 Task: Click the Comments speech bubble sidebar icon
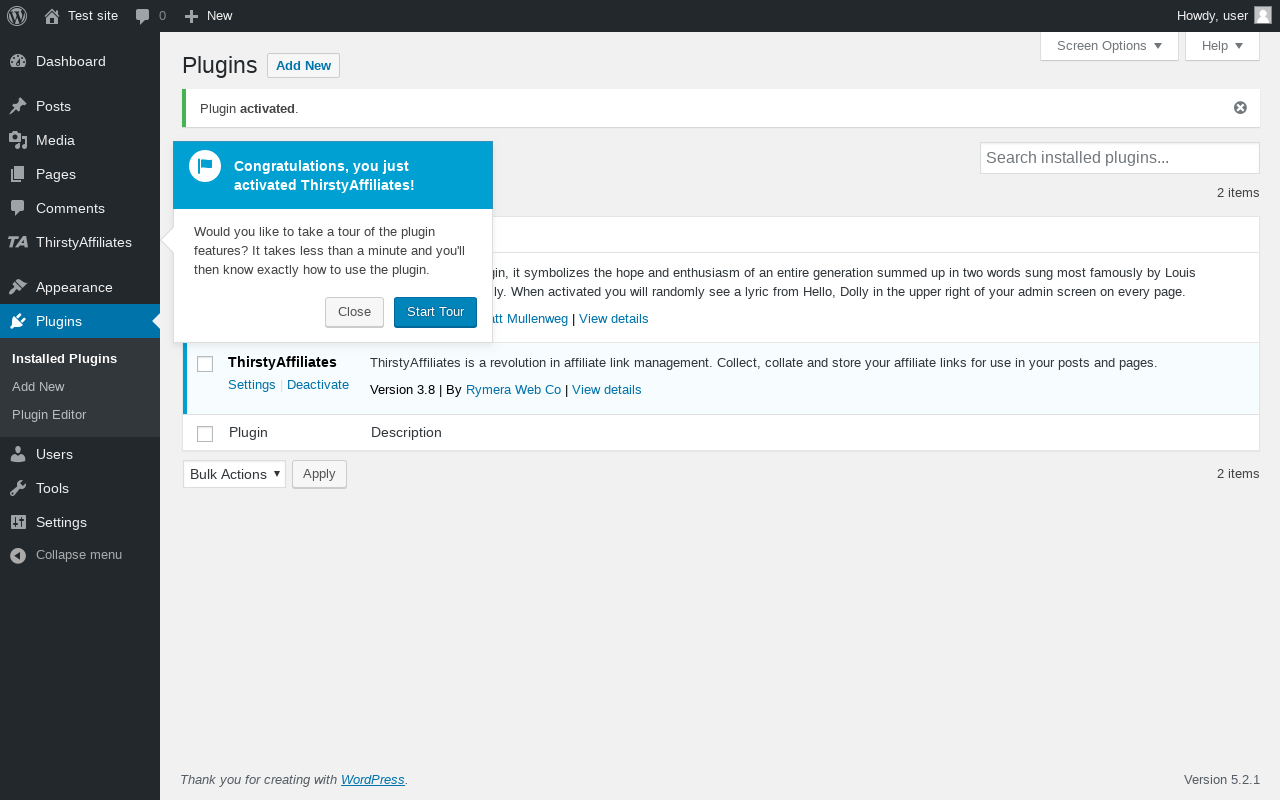point(18,208)
